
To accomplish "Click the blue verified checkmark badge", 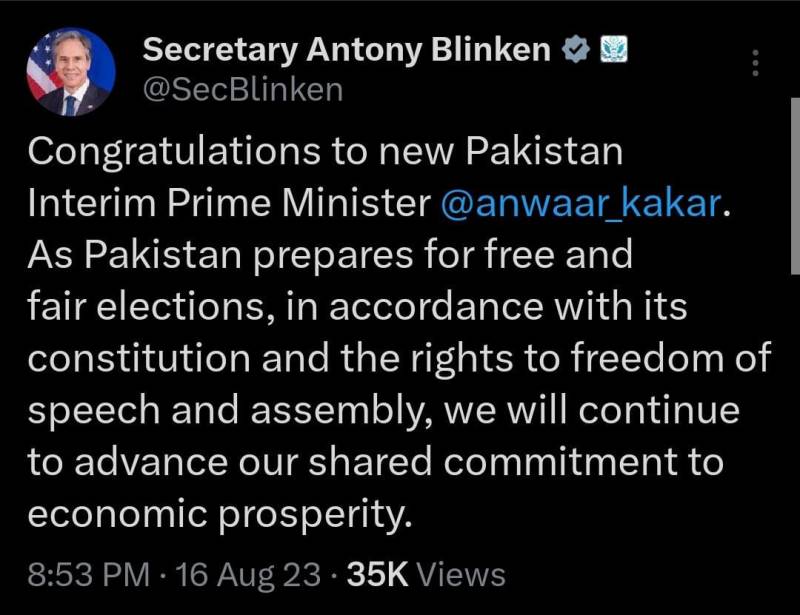I will click(576, 50).
